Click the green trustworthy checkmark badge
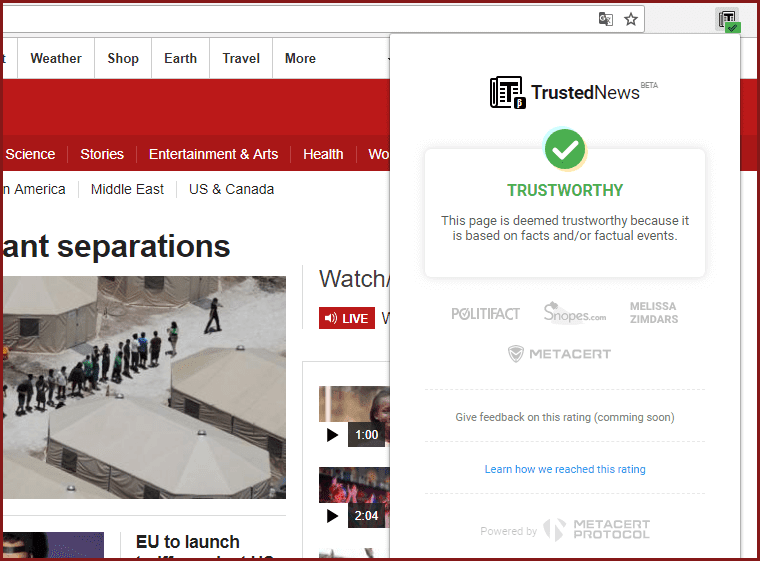 565,150
